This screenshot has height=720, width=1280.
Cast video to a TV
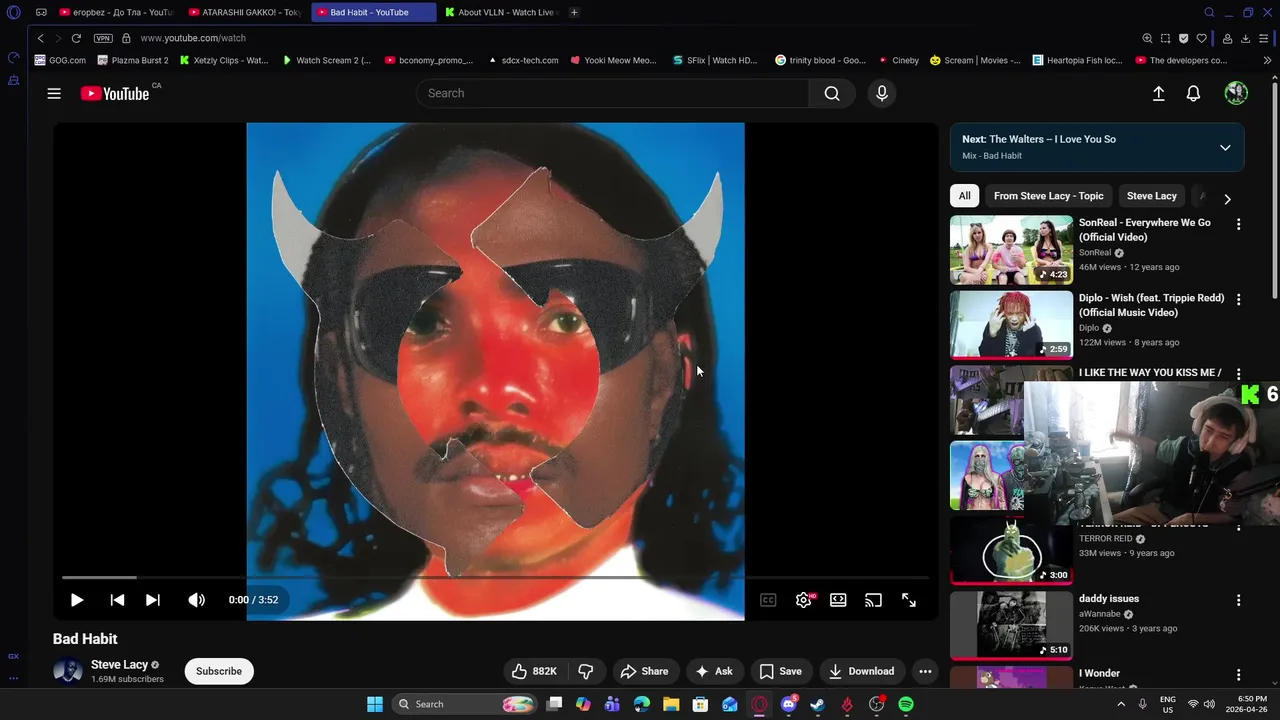[873, 600]
